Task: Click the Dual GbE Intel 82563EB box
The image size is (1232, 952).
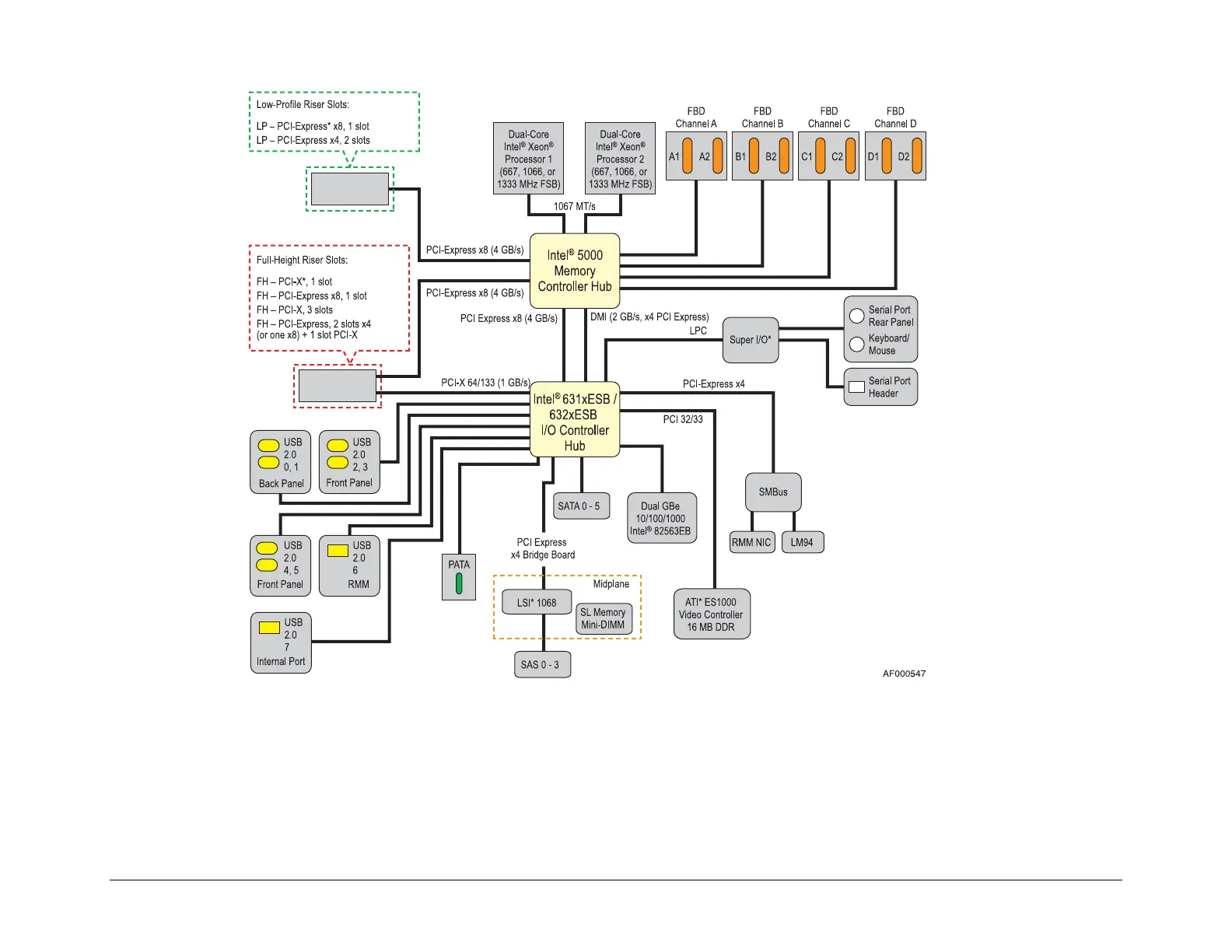Action: pyautogui.click(x=661, y=518)
